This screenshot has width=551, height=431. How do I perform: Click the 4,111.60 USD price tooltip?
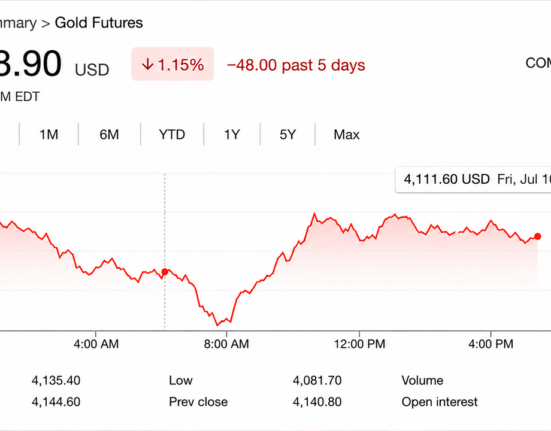click(473, 179)
